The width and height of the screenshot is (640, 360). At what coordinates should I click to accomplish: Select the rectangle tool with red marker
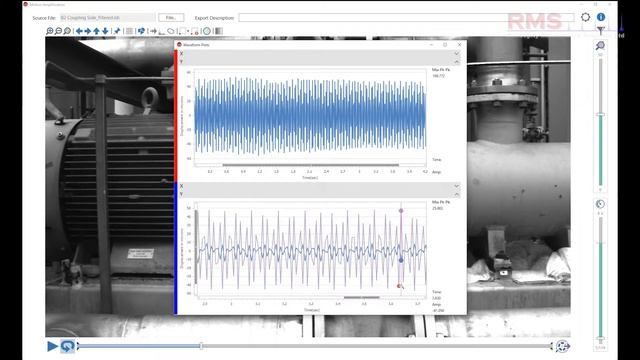pos(195,31)
